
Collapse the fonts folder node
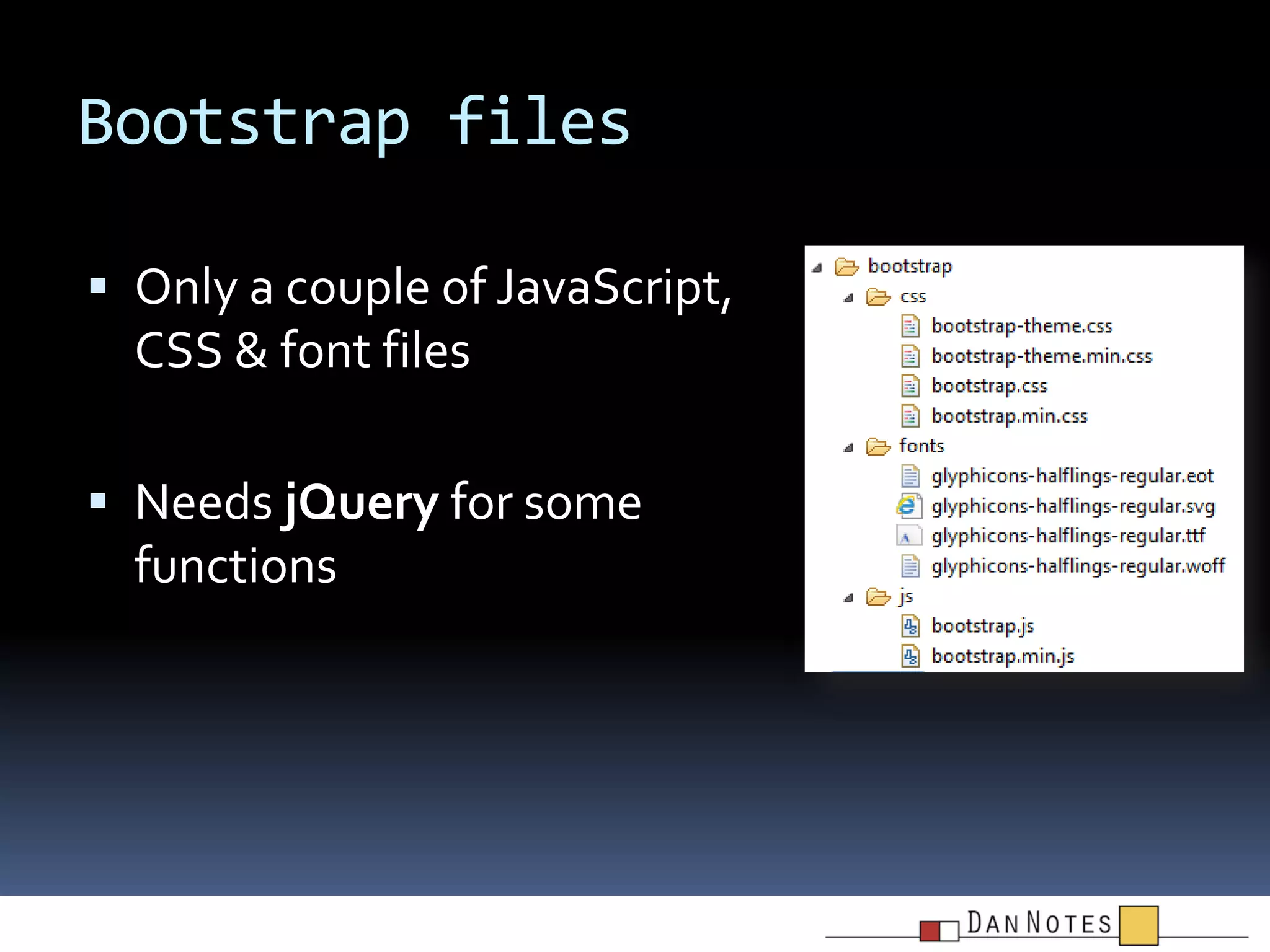coord(848,447)
